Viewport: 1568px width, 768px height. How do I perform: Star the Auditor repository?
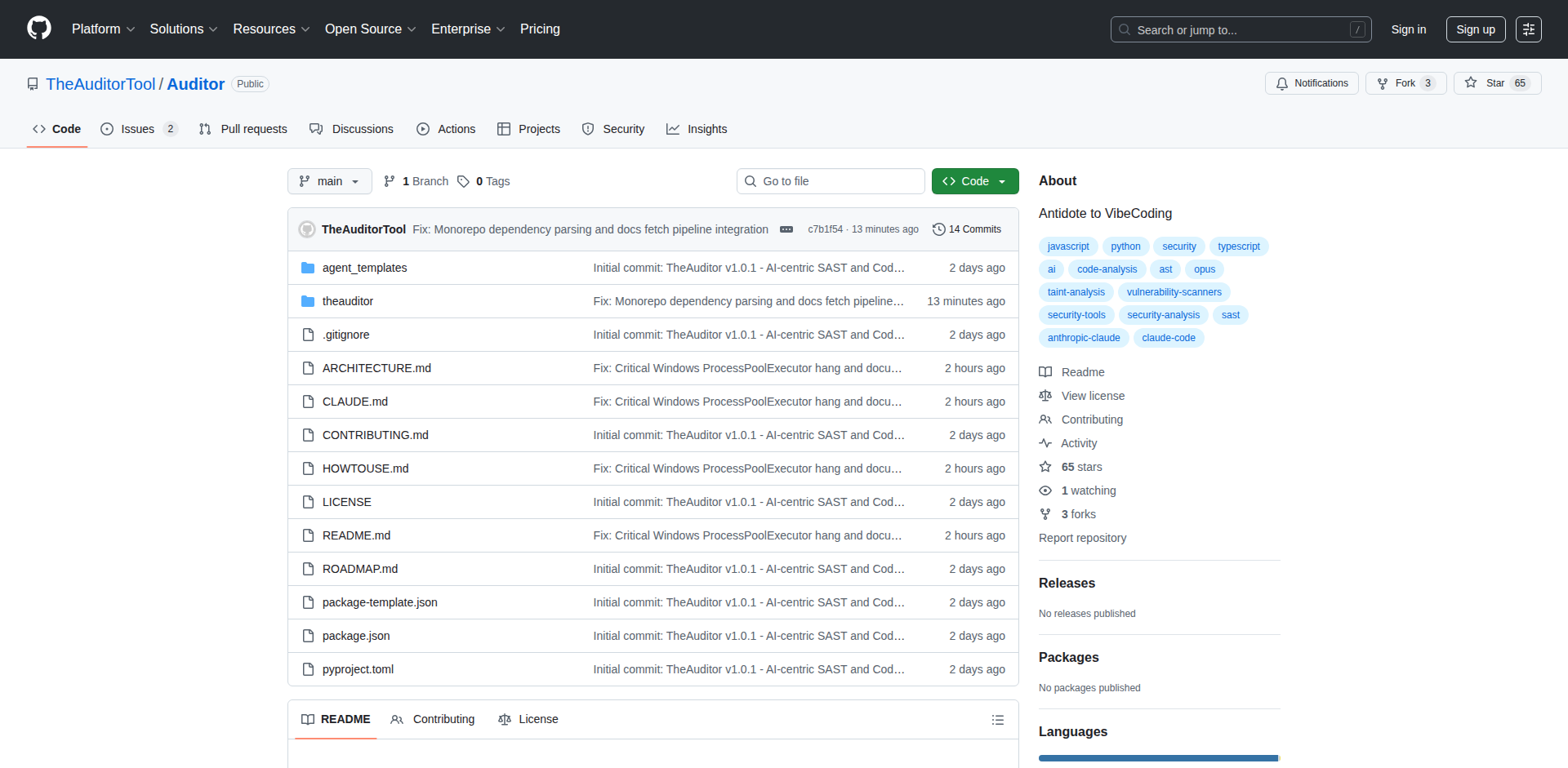coord(1497,83)
